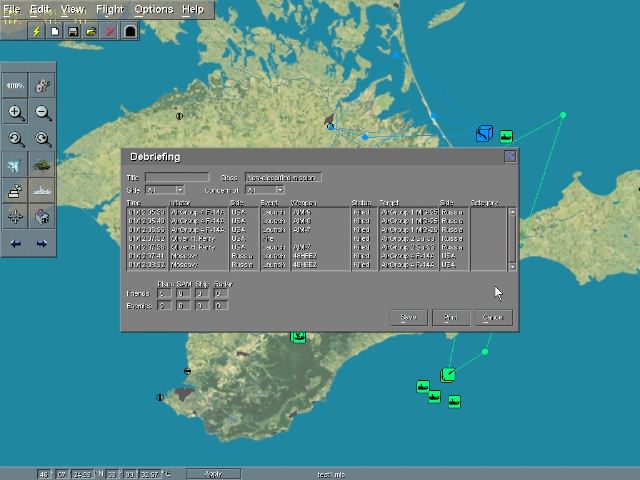Viewport: 640px width, 480px height.
Task: Select the aircraft flight unit tool
Action: click(x=16, y=166)
